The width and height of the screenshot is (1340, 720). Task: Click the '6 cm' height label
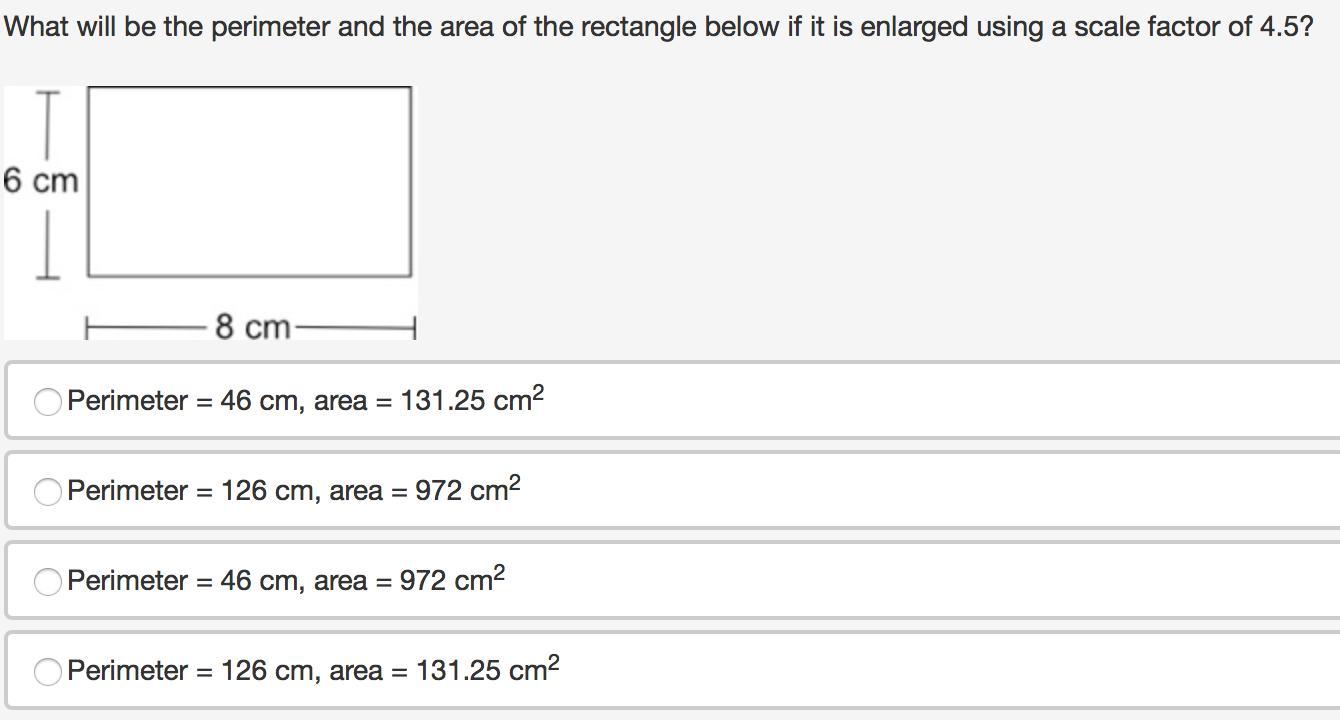click(x=40, y=181)
